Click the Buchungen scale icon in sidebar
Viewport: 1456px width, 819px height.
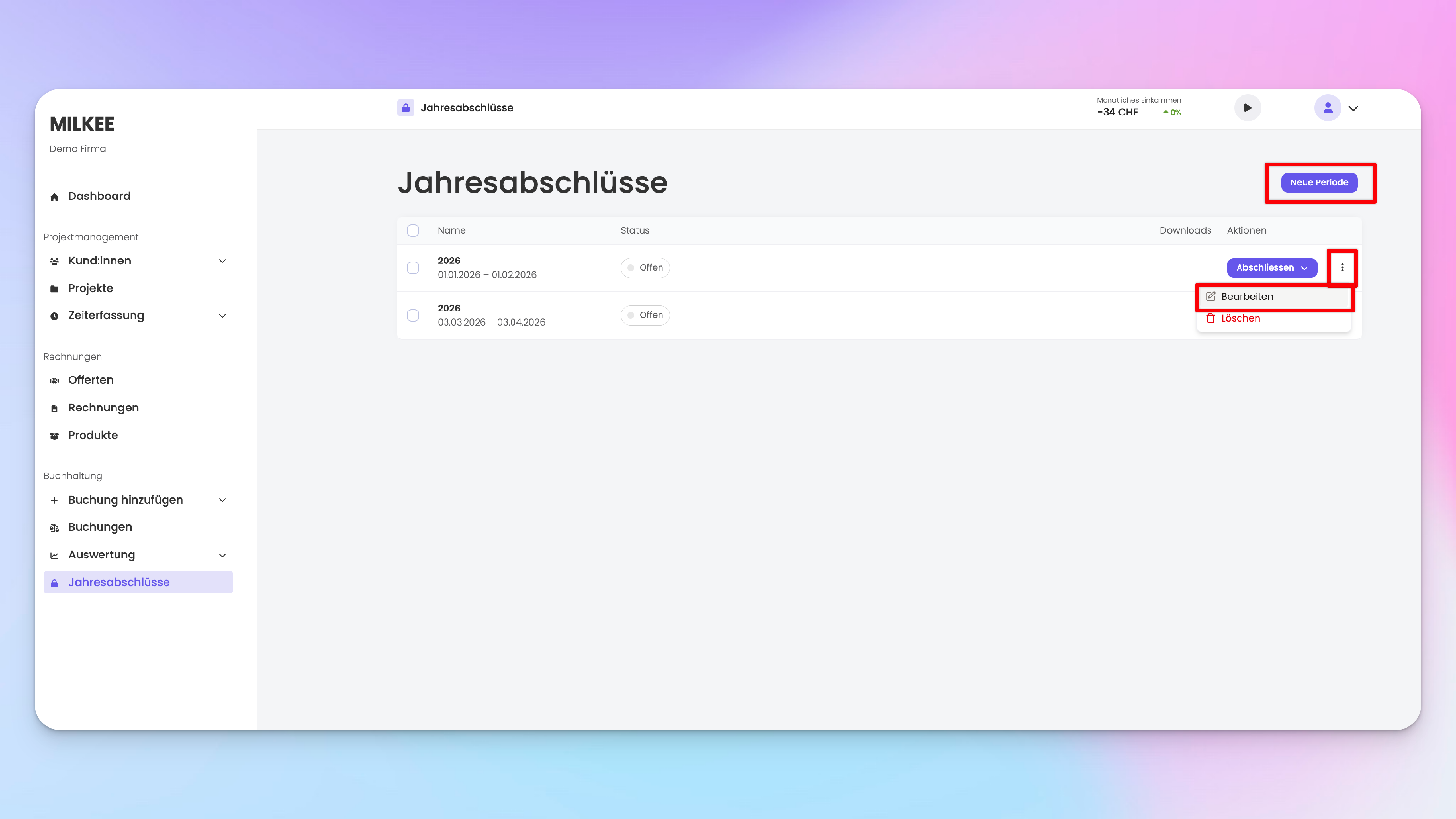(x=54, y=527)
